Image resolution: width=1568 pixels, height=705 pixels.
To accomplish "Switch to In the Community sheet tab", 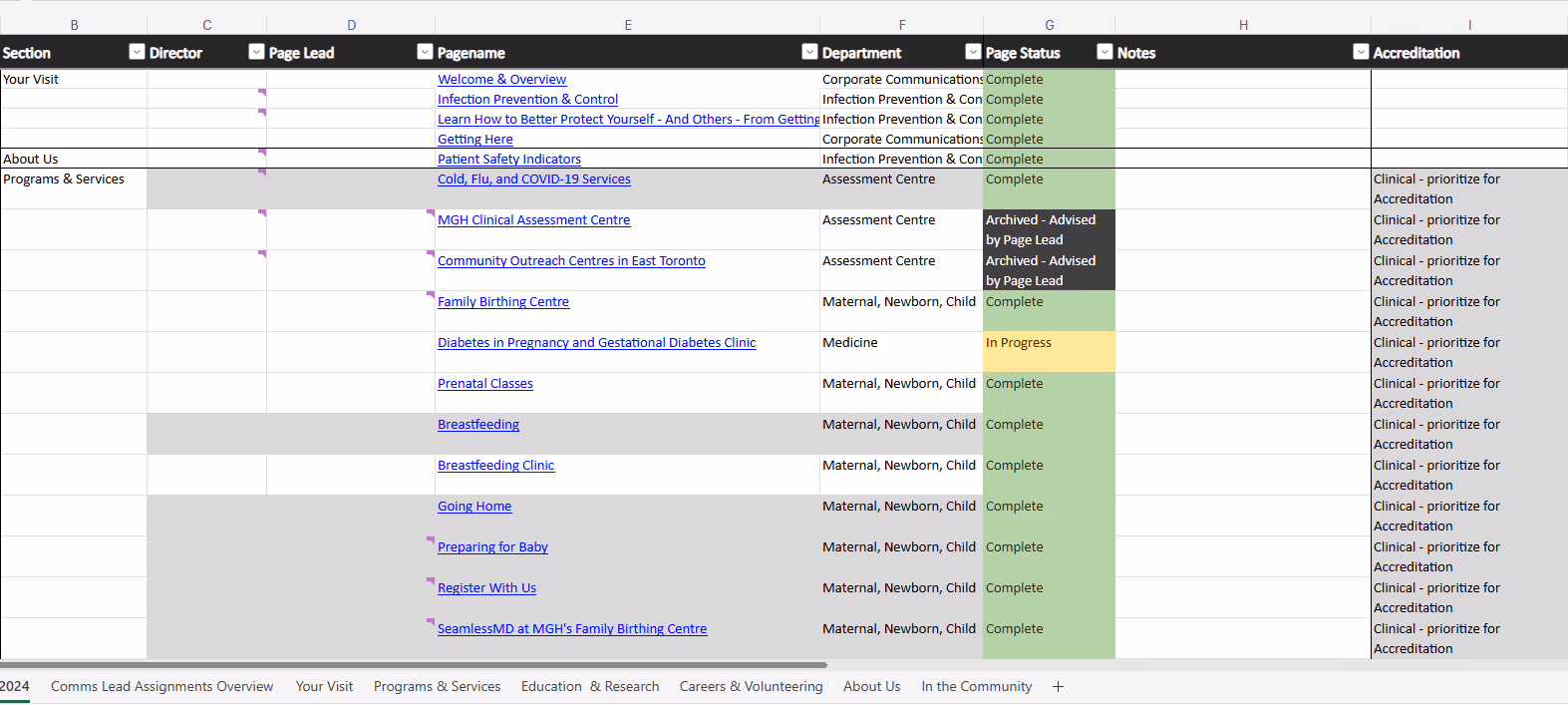I will [x=976, y=686].
